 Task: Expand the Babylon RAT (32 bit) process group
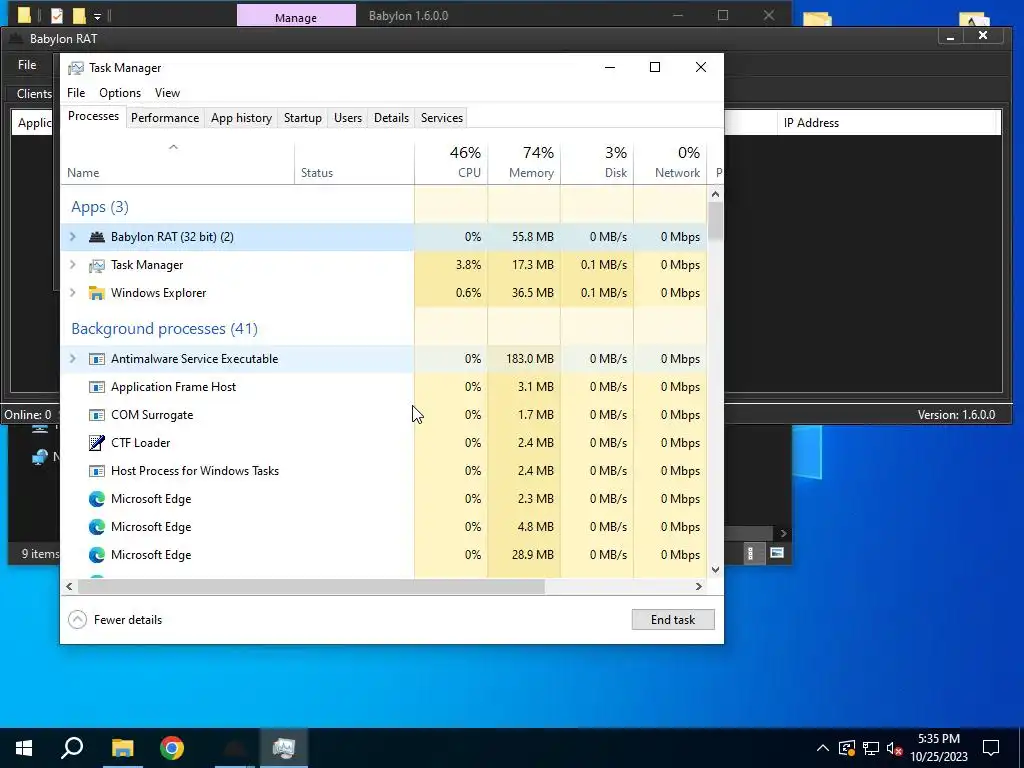72,237
